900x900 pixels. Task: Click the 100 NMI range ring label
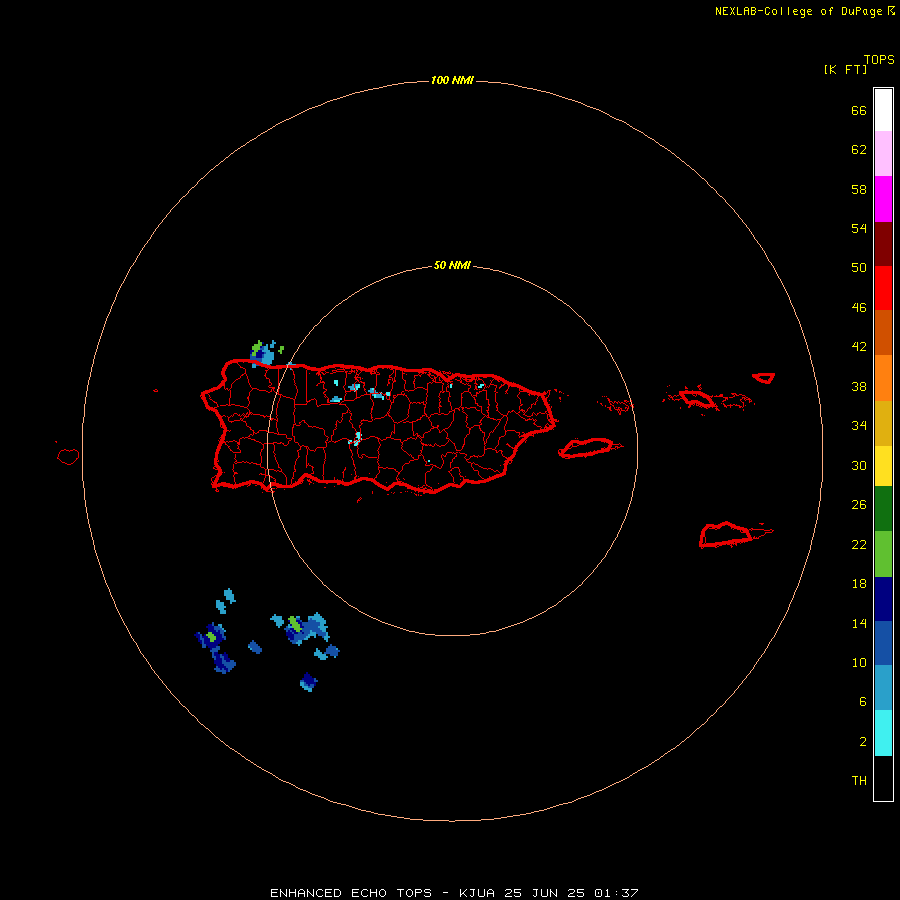click(x=452, y=80)
